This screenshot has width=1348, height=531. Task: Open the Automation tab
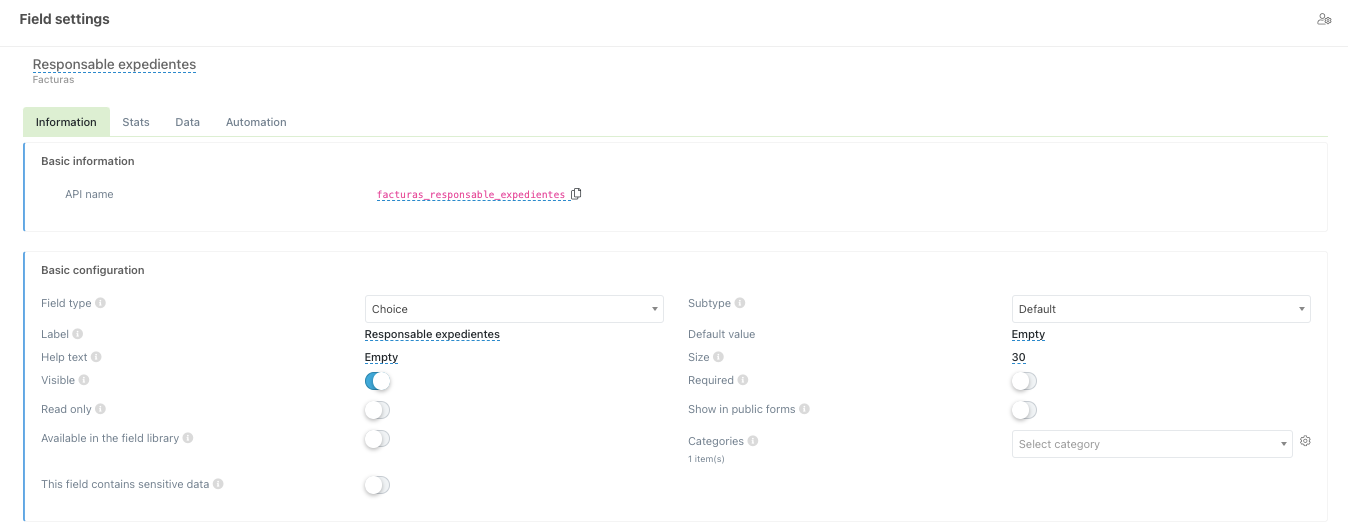[x=256, y=122]
